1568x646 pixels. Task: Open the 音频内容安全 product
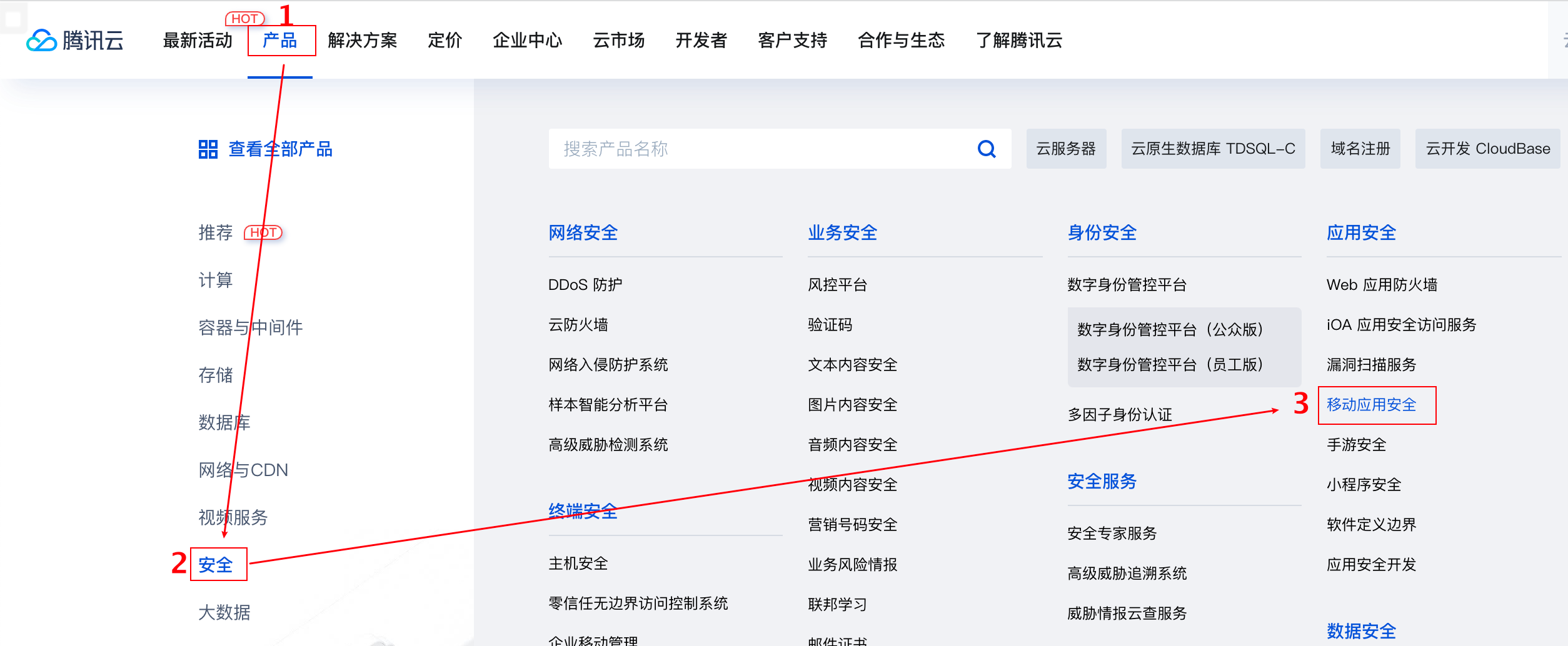coord(853,445)
